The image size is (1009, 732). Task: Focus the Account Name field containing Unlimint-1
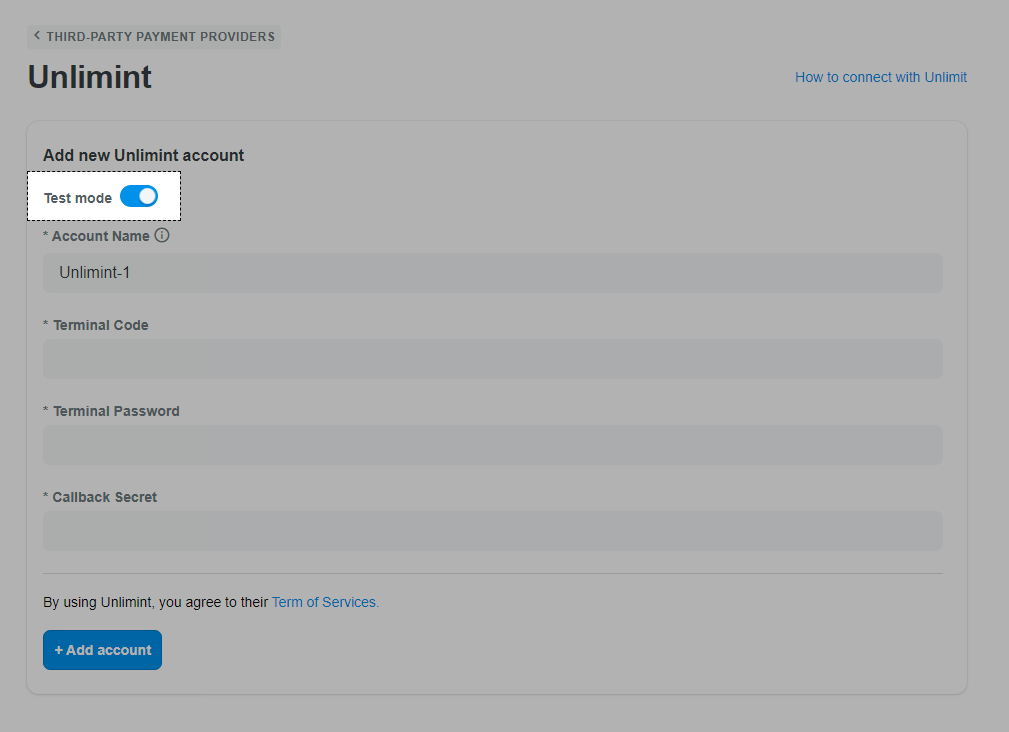coord(493,273)
